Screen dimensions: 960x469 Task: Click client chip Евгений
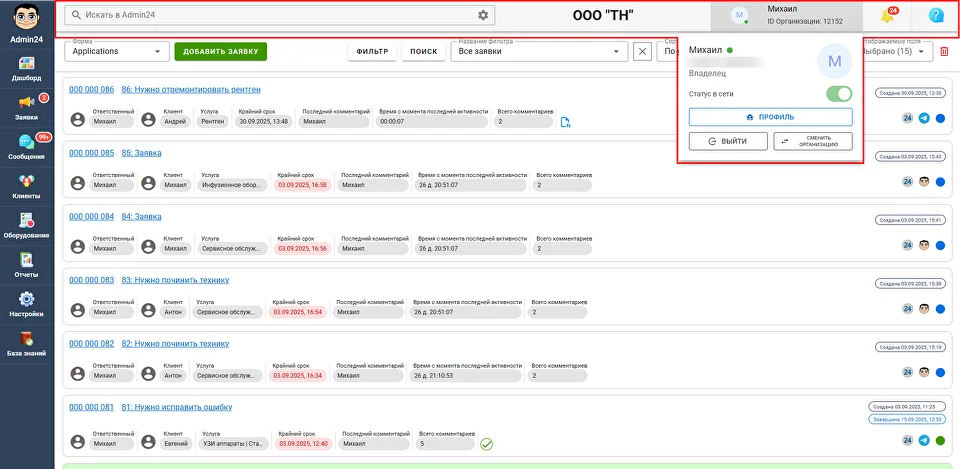coord(176,444)
